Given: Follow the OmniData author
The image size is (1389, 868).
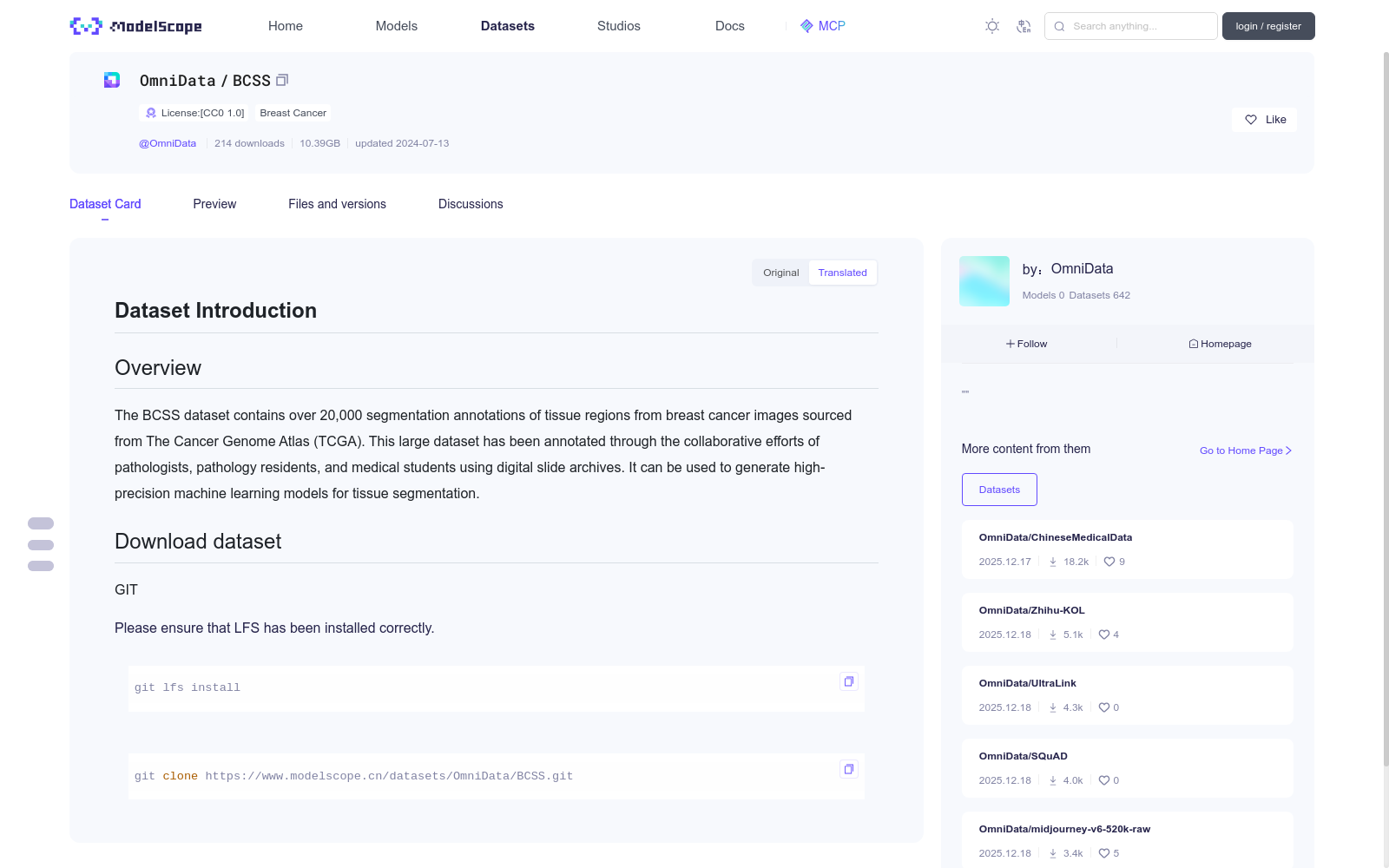Looking at the screenshot, I should 1027,344.
